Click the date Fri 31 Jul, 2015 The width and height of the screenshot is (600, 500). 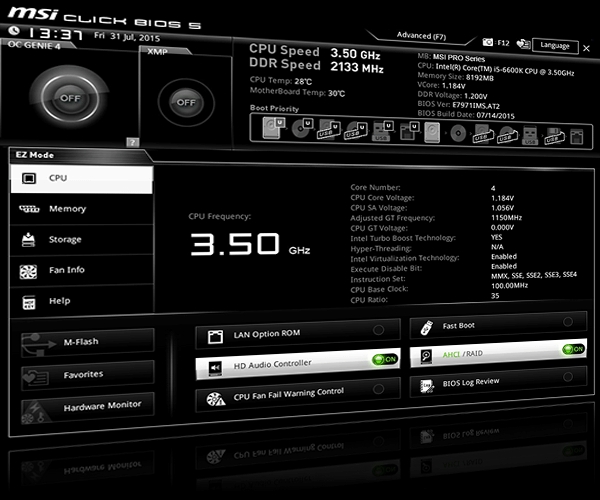pyautogui.click(x=127, y=37)
